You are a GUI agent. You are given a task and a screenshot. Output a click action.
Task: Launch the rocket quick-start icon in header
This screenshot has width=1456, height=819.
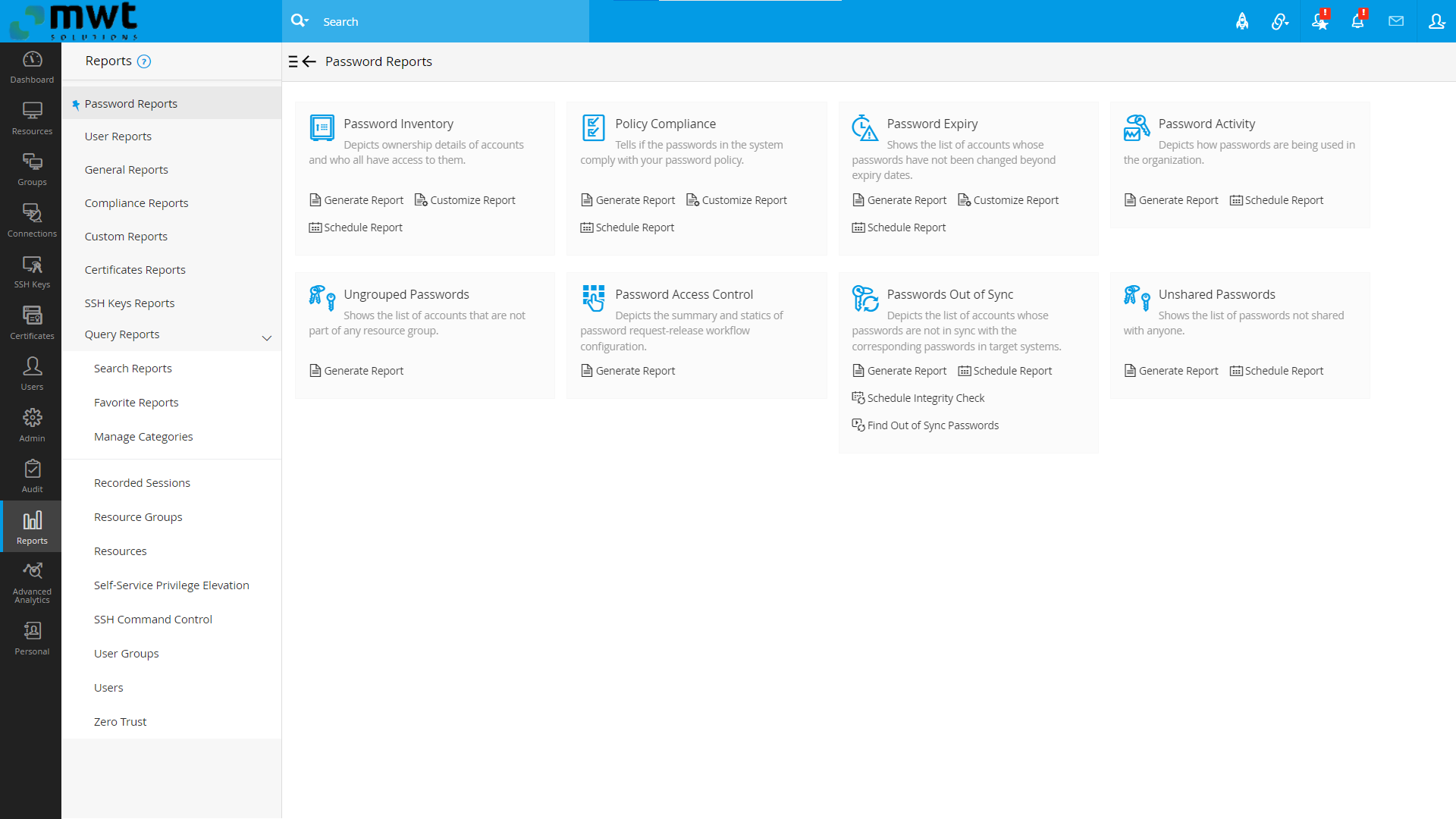1242,21
